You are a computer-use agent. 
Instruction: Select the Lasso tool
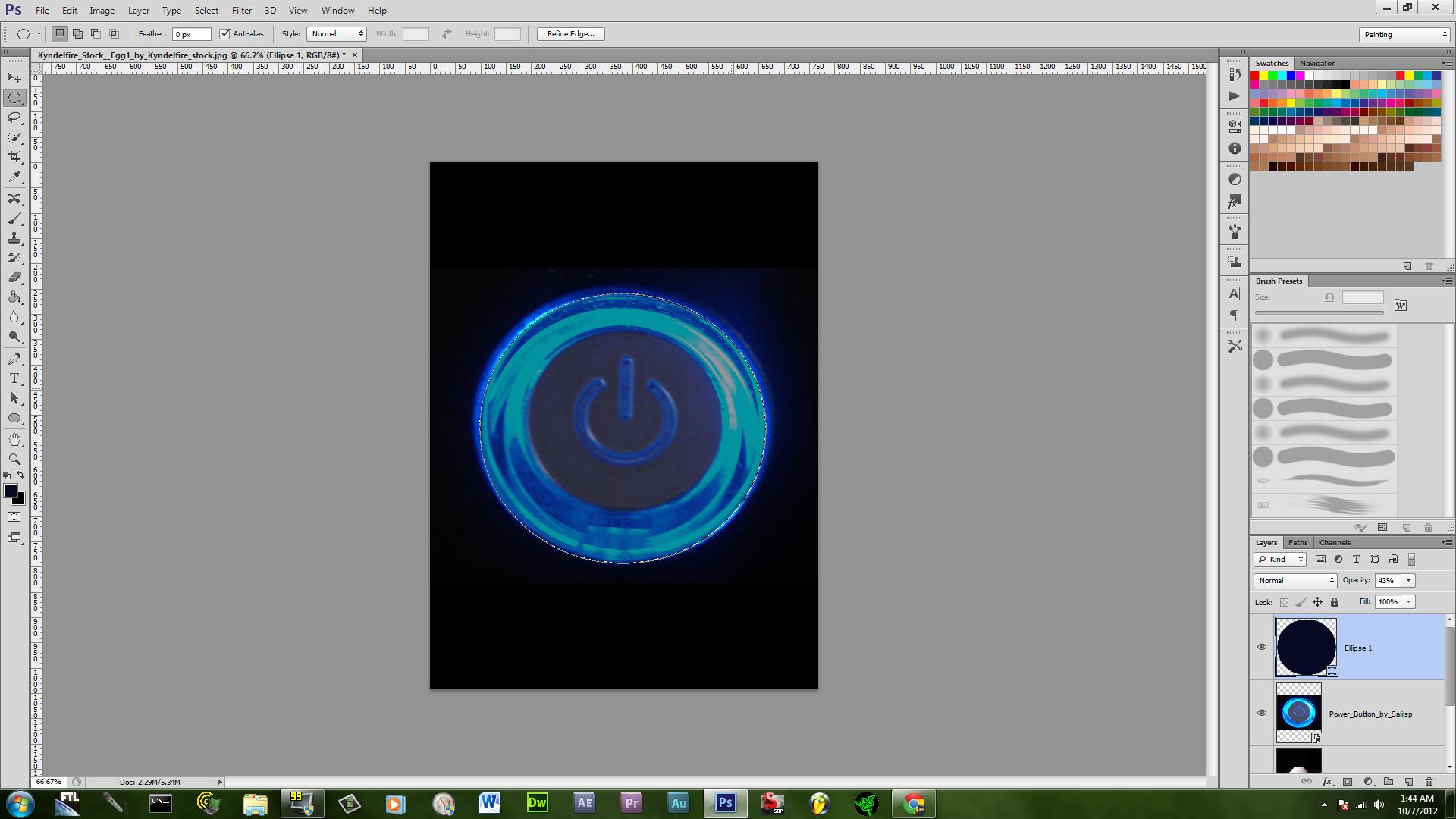(x=14, y=117)
